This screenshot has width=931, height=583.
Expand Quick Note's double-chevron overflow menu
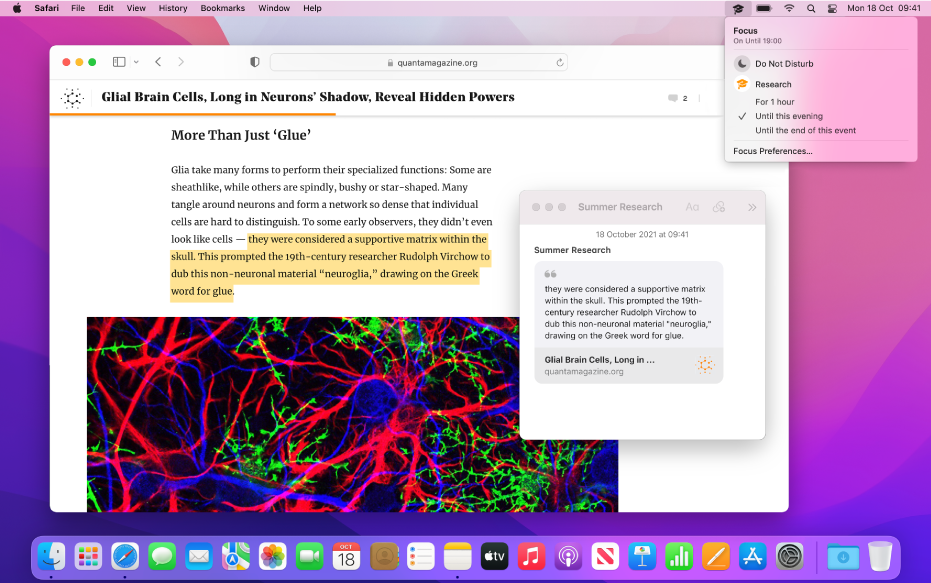pyautogui.click(x=752, y=207)
